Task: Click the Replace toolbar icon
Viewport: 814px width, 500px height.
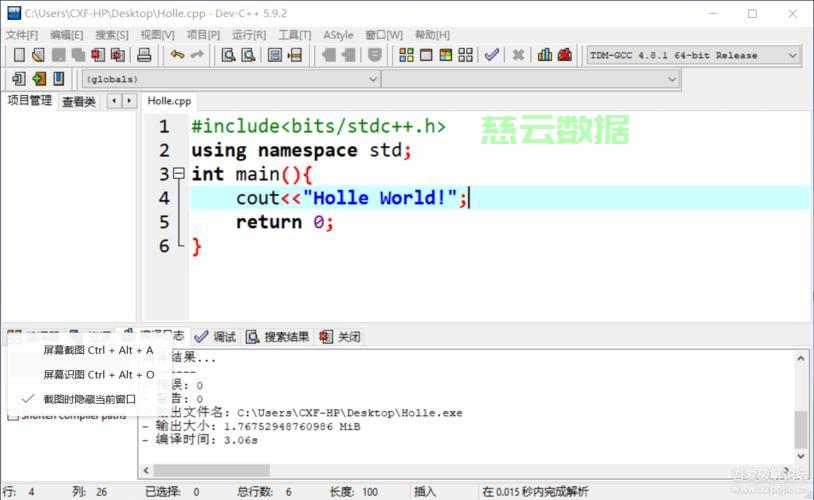Action: coord(249,55)
